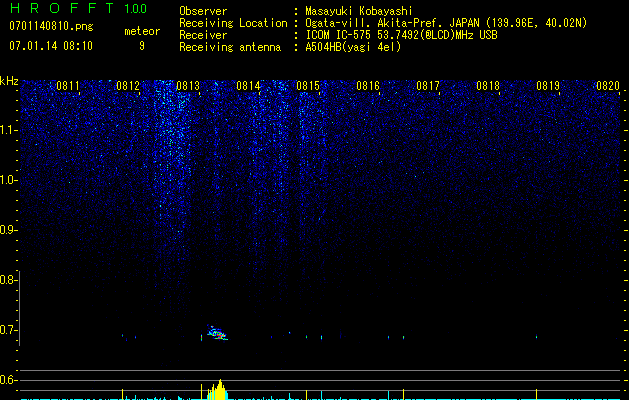Viewport: 629px width, 400px height.
Task: Click the 0818 time marker
Action: tap(488, 86)
